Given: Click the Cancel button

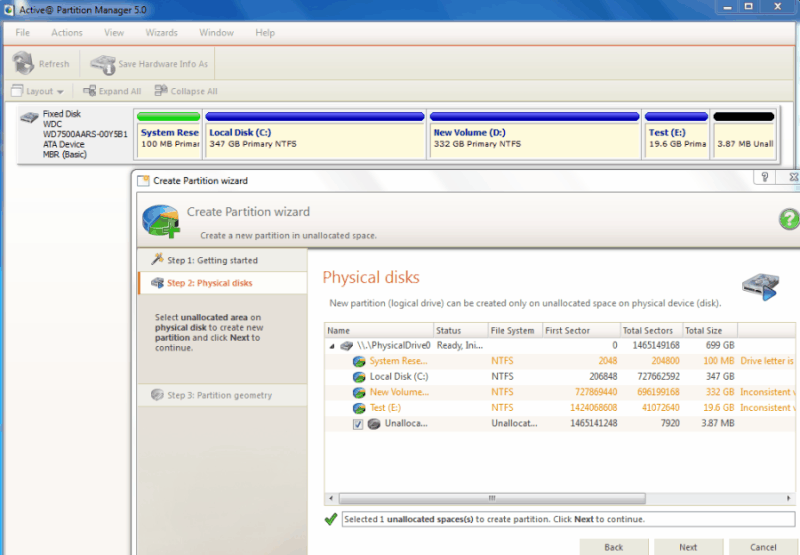Looking at the screenshot, I should pyautogui.click(x=763, y=547).
